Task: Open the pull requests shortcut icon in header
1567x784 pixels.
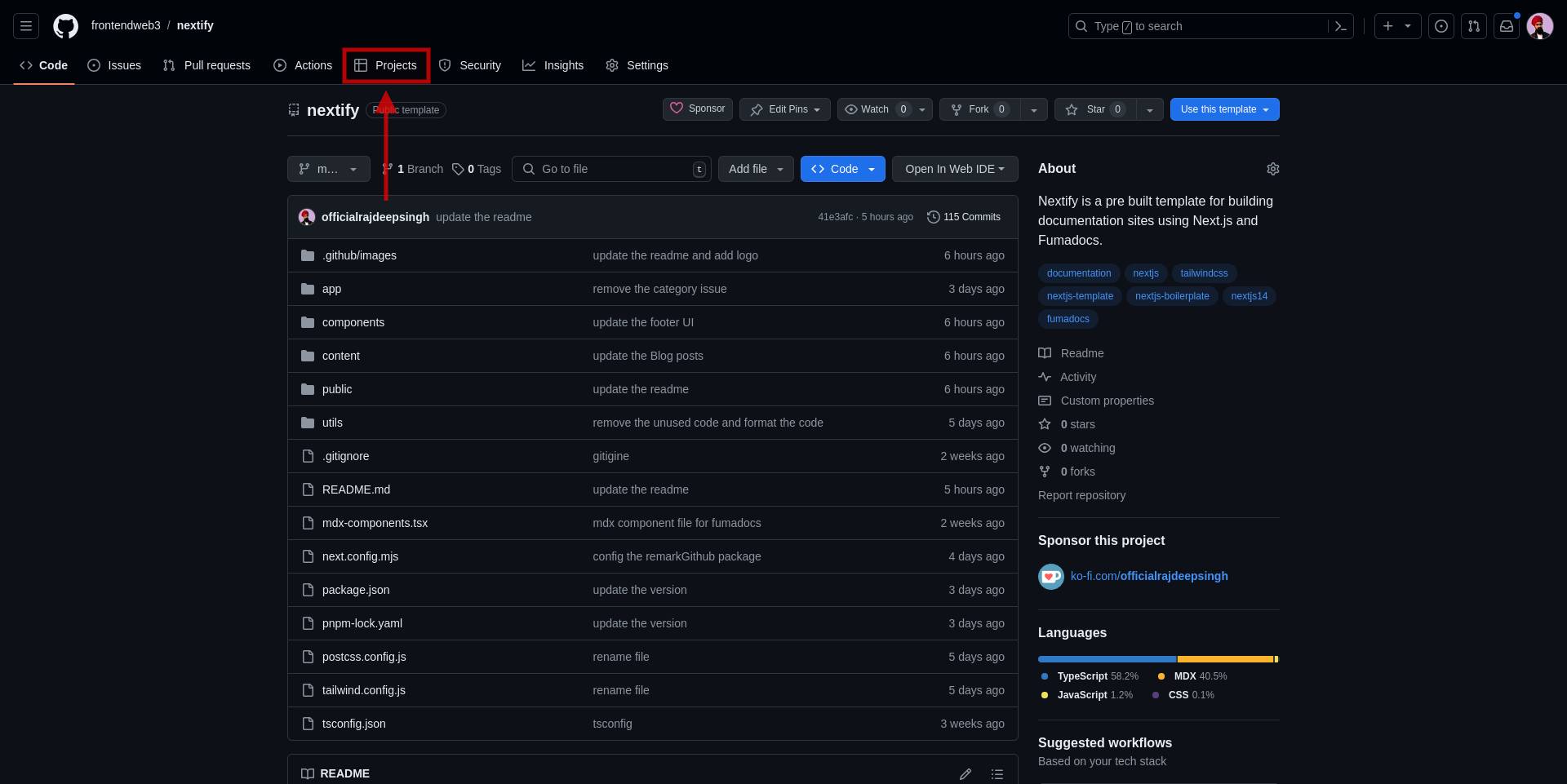Action: tap(1474, 26)
